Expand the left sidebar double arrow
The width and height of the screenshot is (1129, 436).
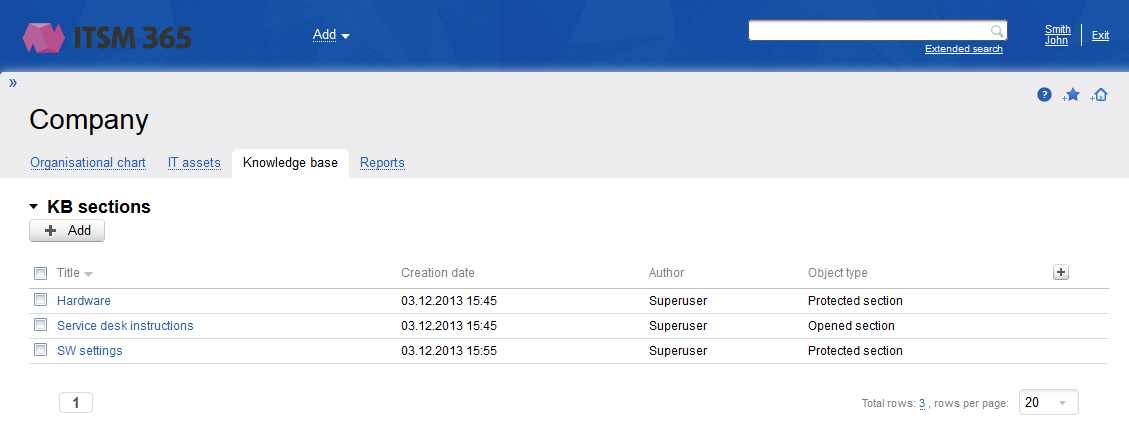click(x=13, y=83)
